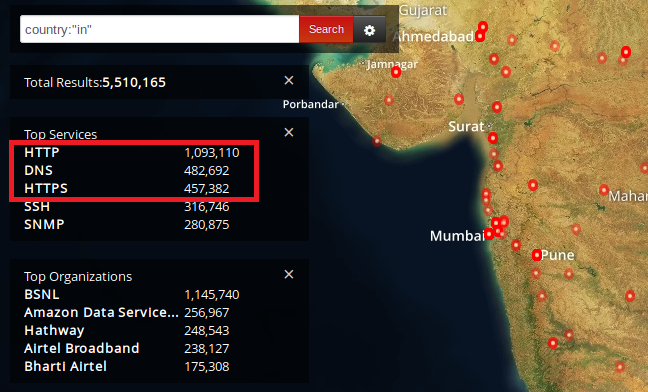Select Amazon Data Service organization

(101, 313)
